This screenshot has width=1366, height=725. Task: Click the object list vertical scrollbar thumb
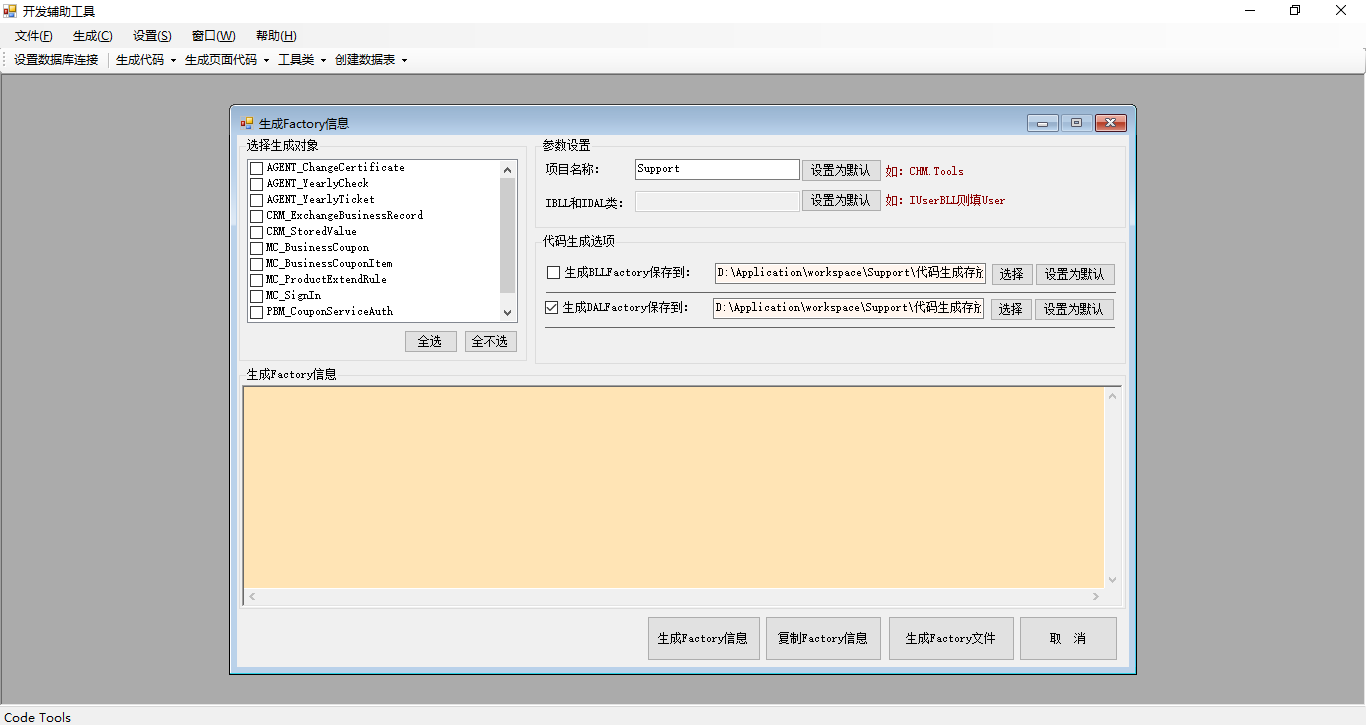(x=507, y=236)
